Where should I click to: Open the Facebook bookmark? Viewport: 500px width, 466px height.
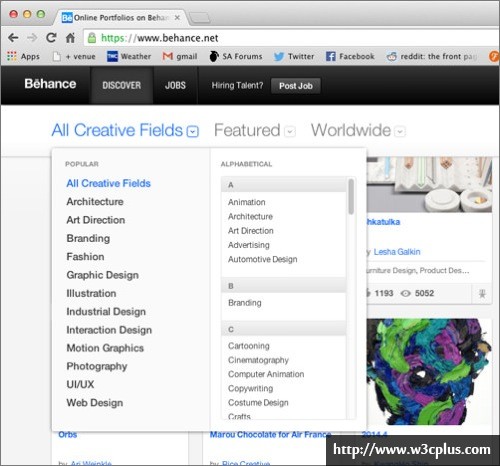[350, 56]
